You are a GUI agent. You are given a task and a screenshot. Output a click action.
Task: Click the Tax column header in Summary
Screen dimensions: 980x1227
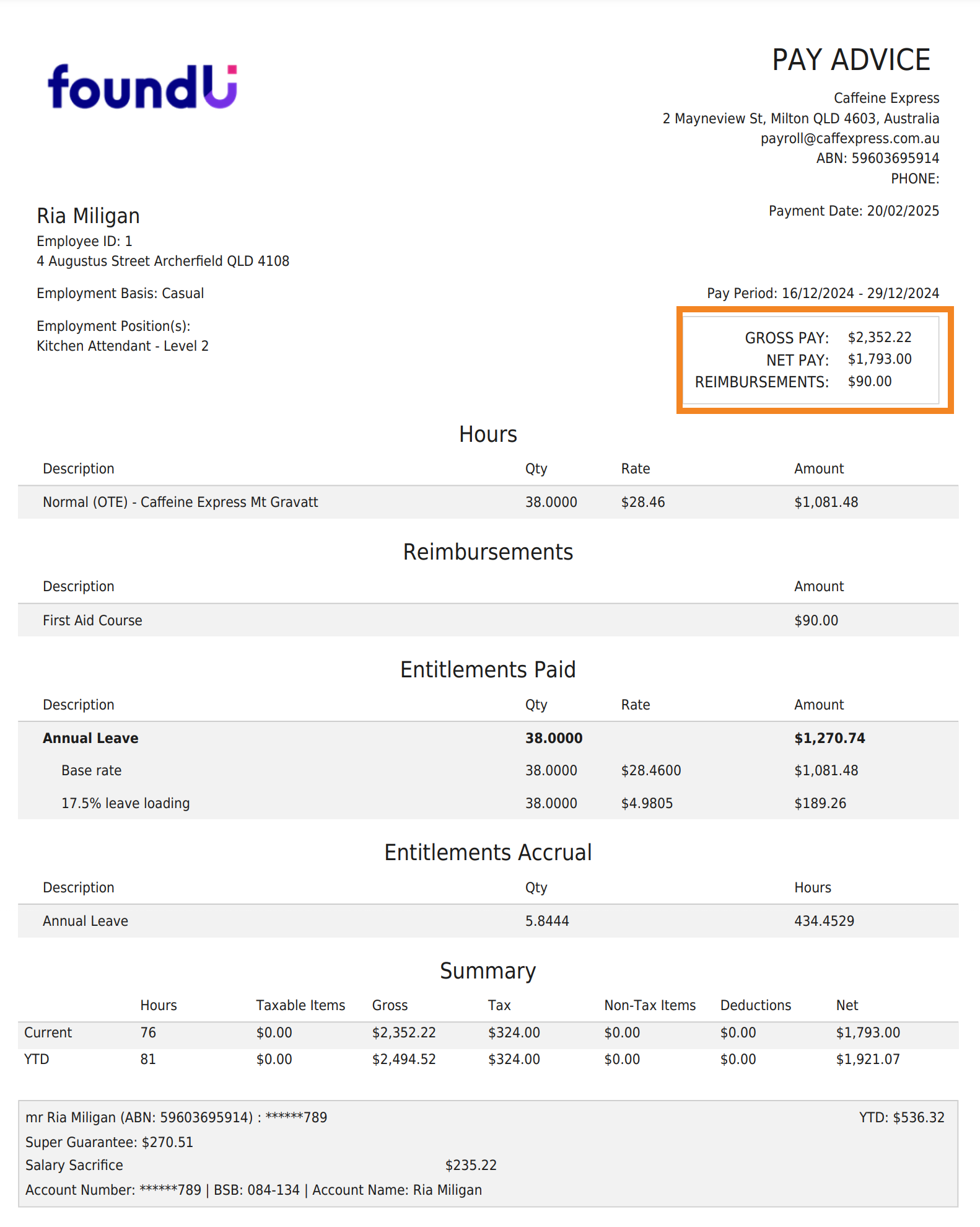coord(499,1005)
